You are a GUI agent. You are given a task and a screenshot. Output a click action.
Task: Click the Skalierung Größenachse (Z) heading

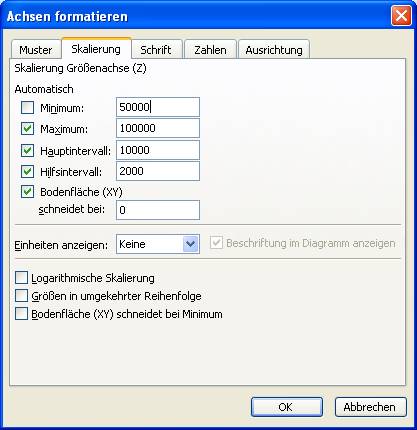[80, 68]
